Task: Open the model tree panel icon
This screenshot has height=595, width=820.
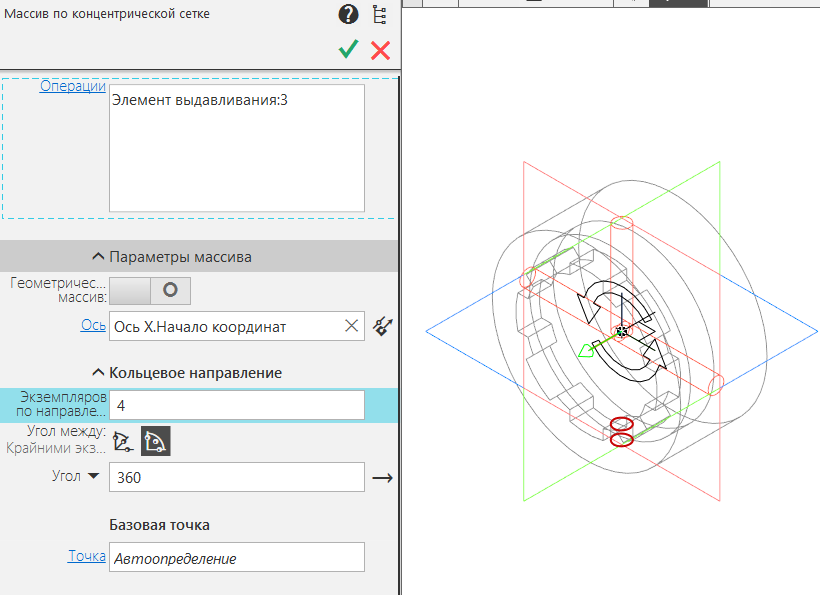Action: click(x=380, y=15)
